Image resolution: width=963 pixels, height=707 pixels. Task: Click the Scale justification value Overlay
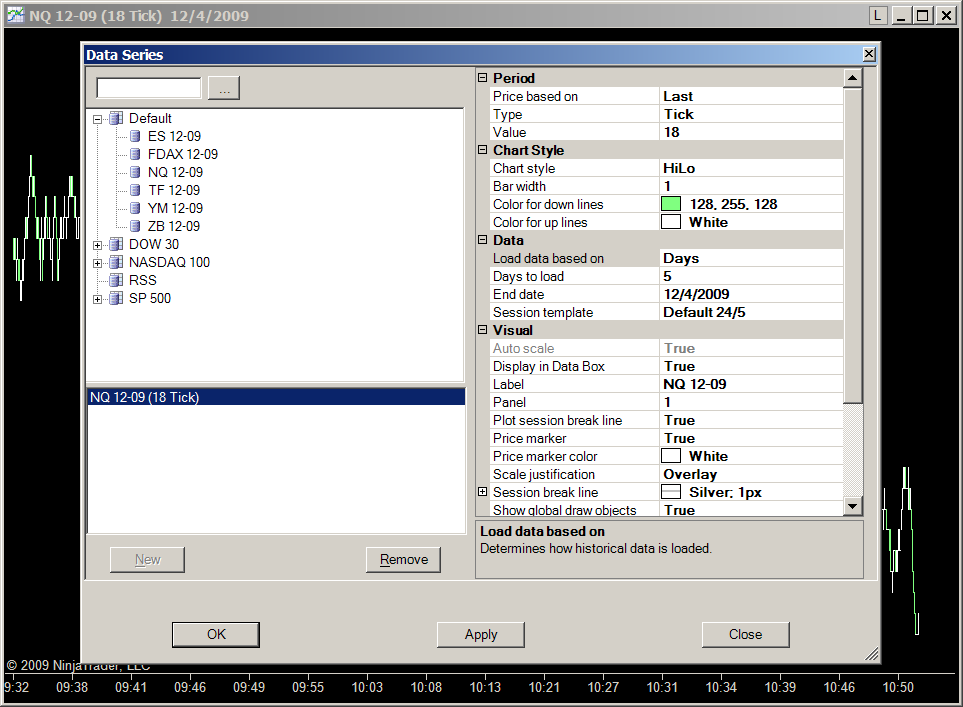[751, 474]
